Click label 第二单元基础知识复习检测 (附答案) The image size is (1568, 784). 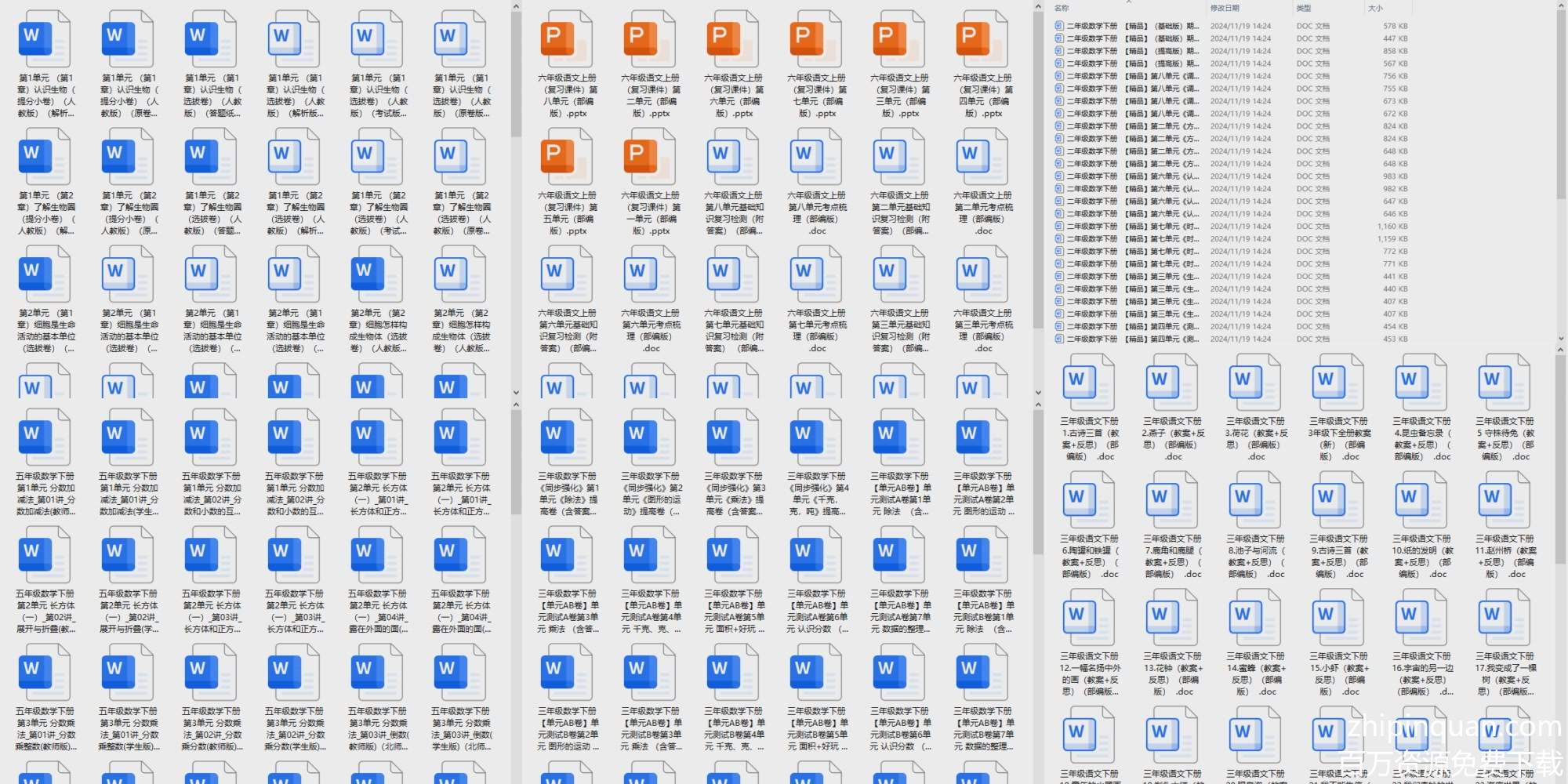click(x=899, y=213)
